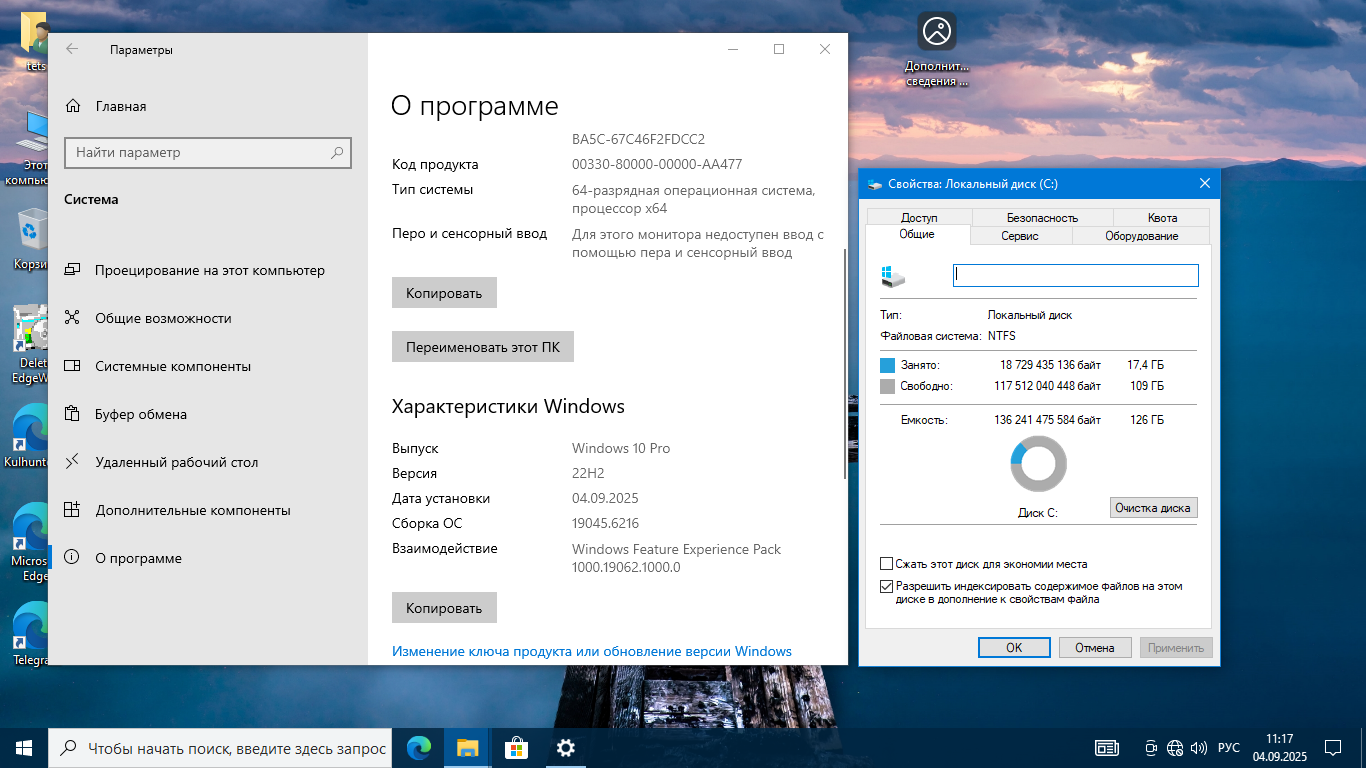The width and height of the screenshot is (1366, 768).
Task: Click the disk usage donut chart
Action: coord(1039,464)
